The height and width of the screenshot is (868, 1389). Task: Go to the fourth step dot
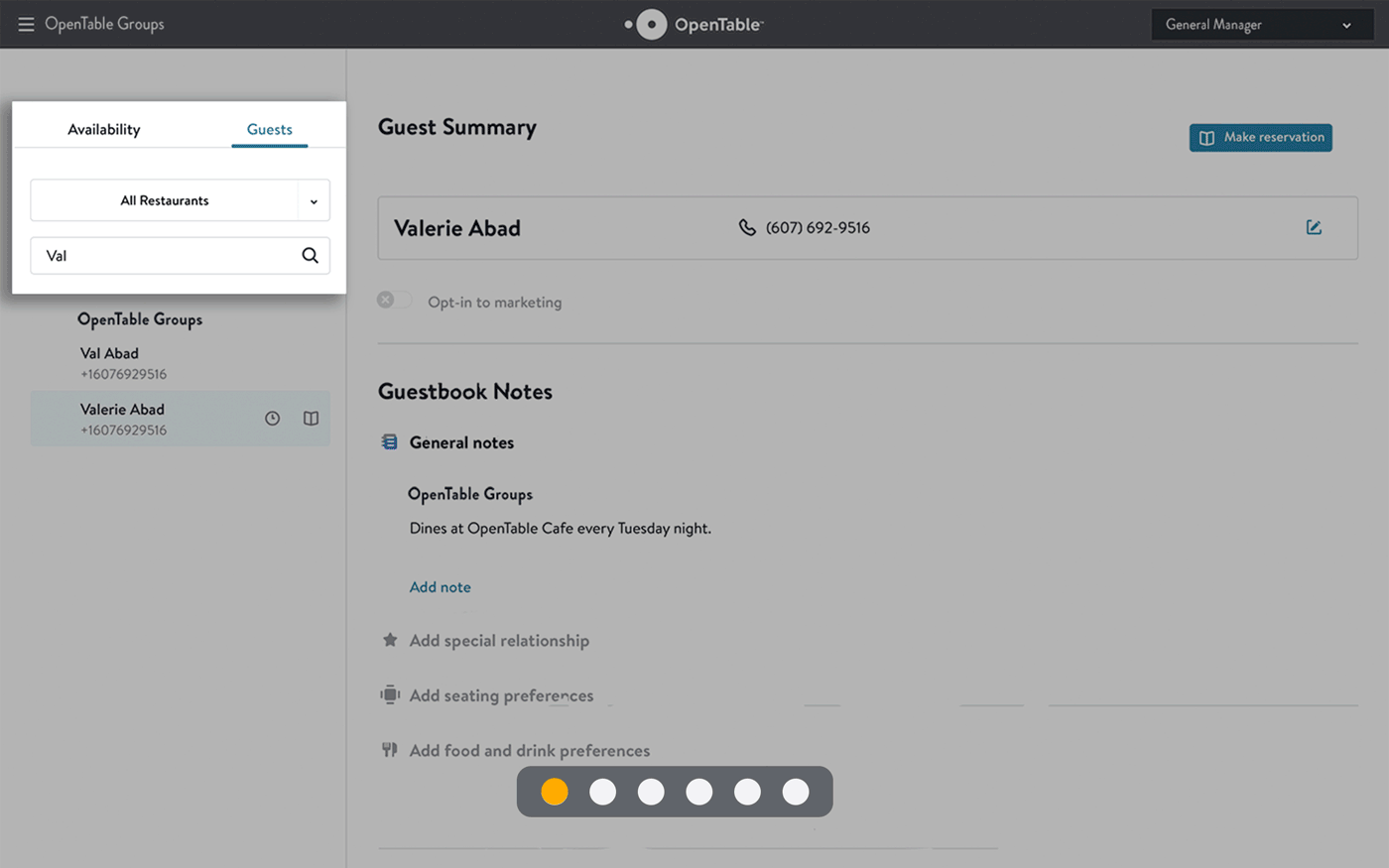pos(699,792)
